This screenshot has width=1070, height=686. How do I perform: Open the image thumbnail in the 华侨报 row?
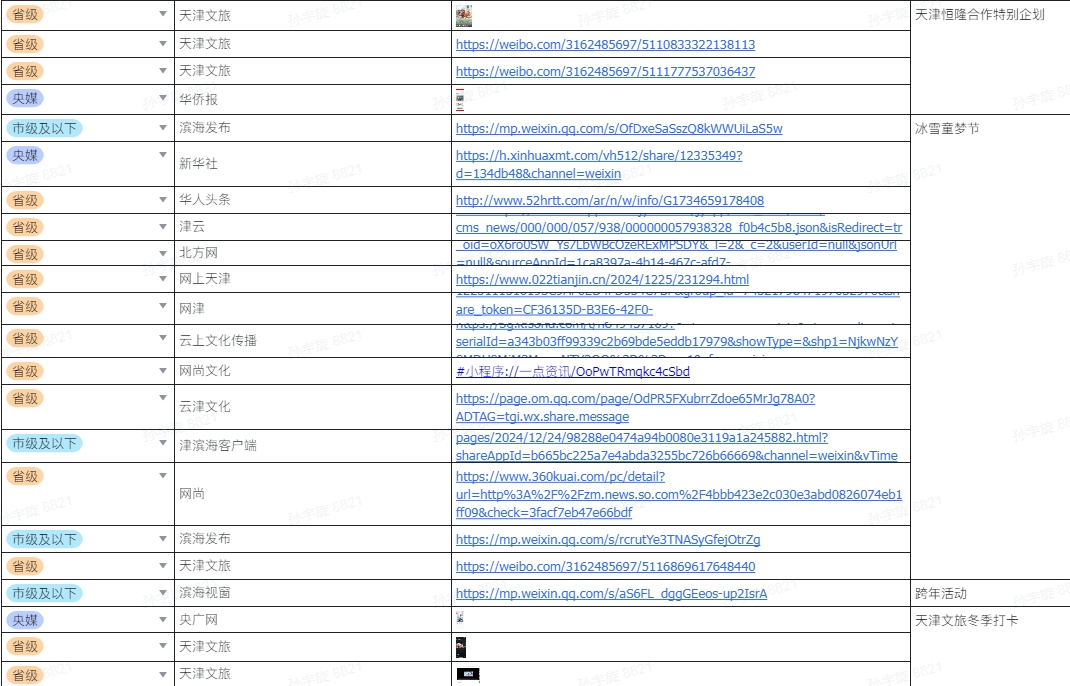(460, 100)
